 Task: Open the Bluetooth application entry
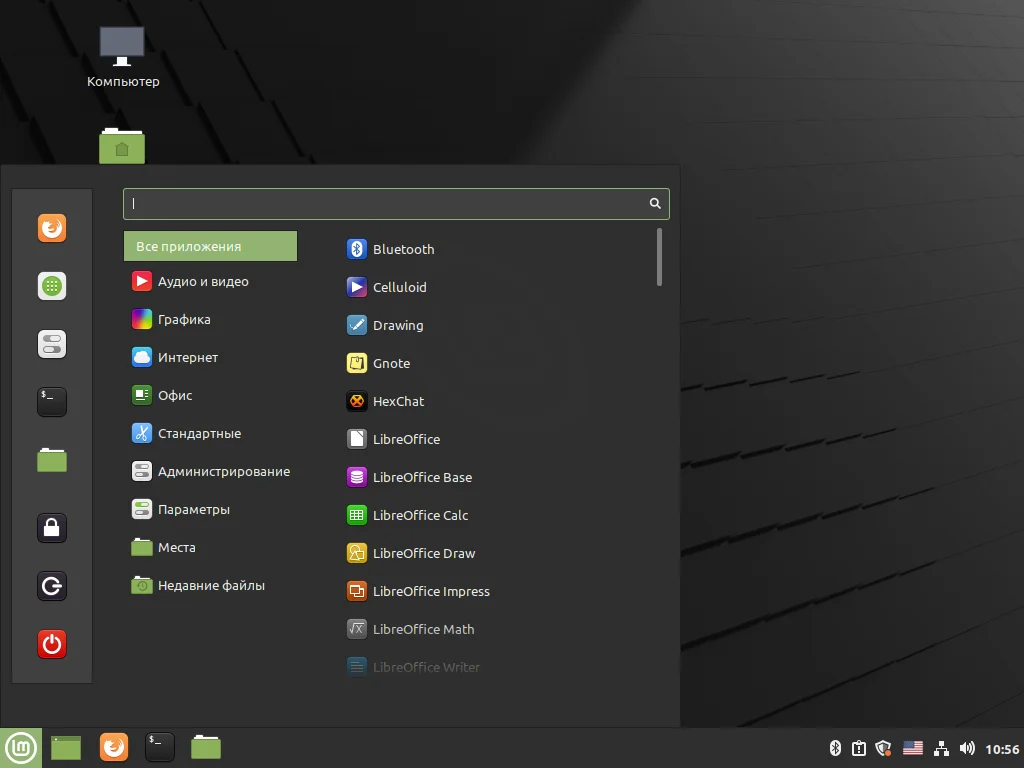pos(403,249)
